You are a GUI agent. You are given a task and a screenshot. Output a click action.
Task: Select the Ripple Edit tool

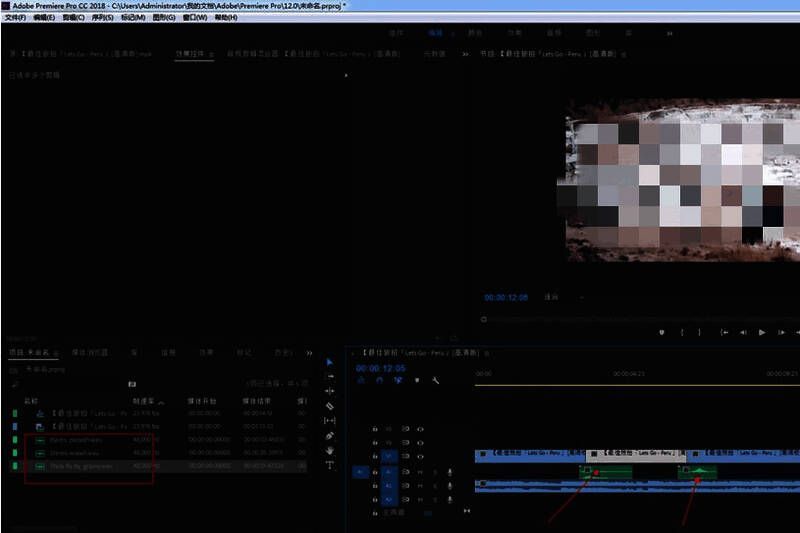[x=330, y=391]
